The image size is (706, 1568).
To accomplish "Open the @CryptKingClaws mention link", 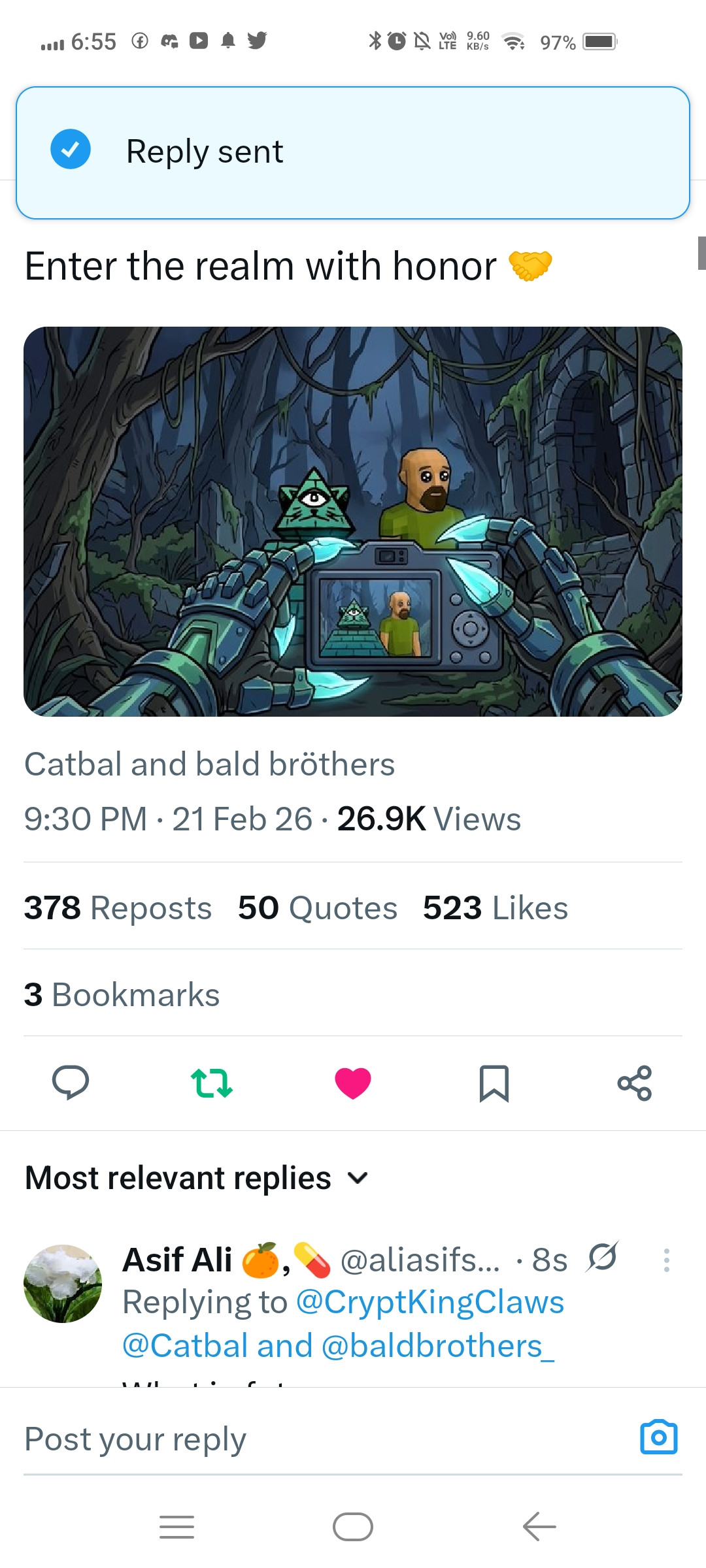I will pyautogui.click(x=430, y=1301).
